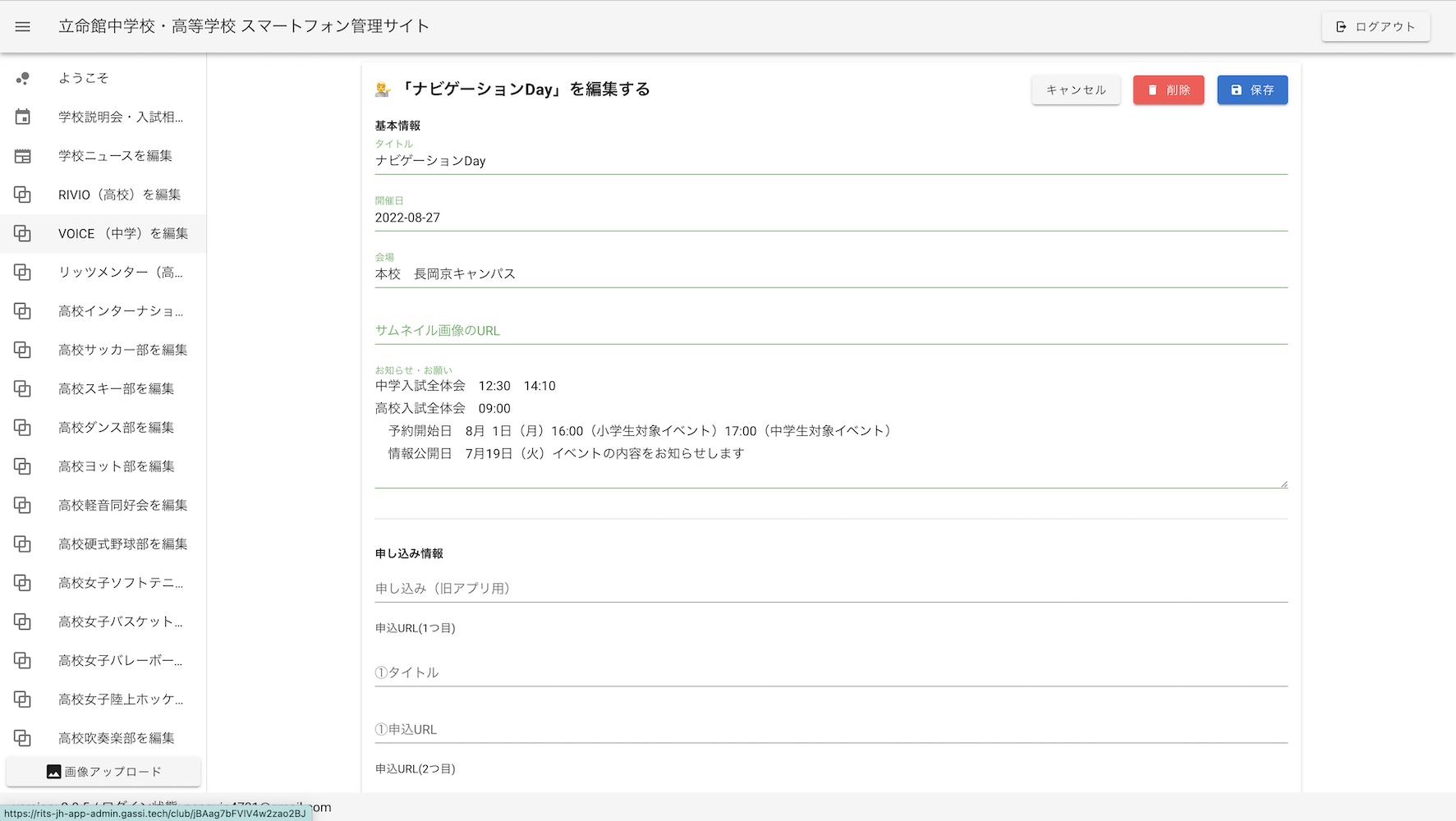Open 高校スキー部を編集 menu item
This screenshot has height=821, width=1456.
(116, 388)
